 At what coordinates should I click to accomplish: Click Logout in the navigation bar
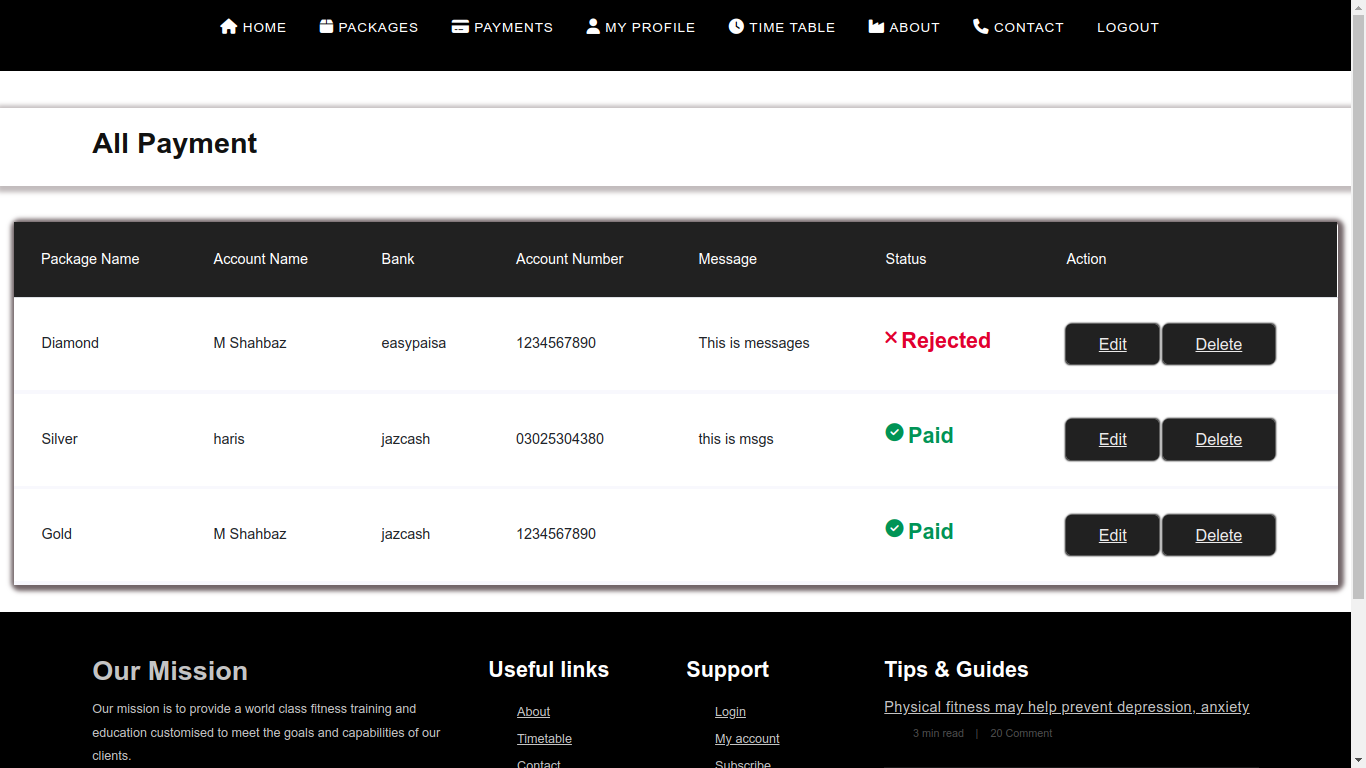click(1127, 28)
